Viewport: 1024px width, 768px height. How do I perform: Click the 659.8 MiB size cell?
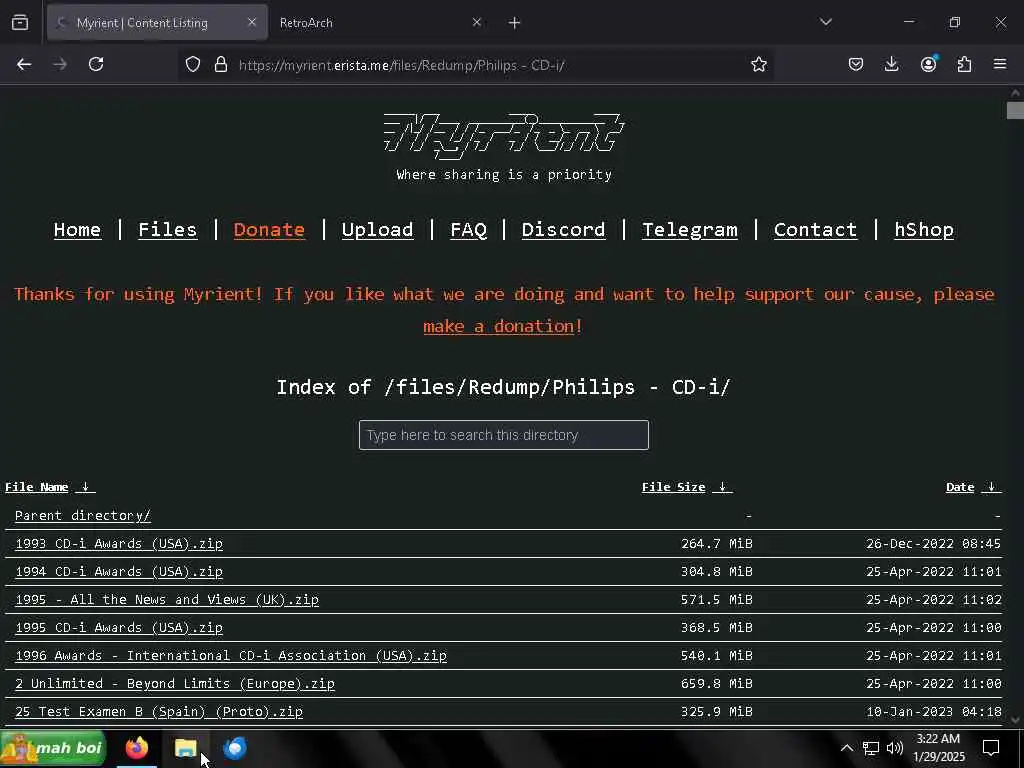(x=716, y=684)
